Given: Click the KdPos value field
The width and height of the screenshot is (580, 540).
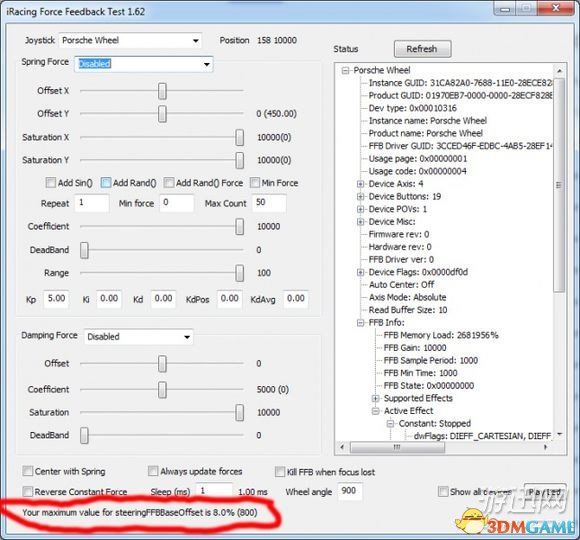Looking at the screenshot, I should (x=229, y=299).
